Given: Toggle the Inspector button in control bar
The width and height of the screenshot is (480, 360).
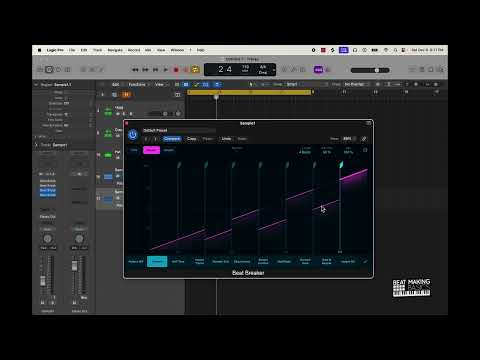Looking at the screenshot, I should (x=49, y=70).
